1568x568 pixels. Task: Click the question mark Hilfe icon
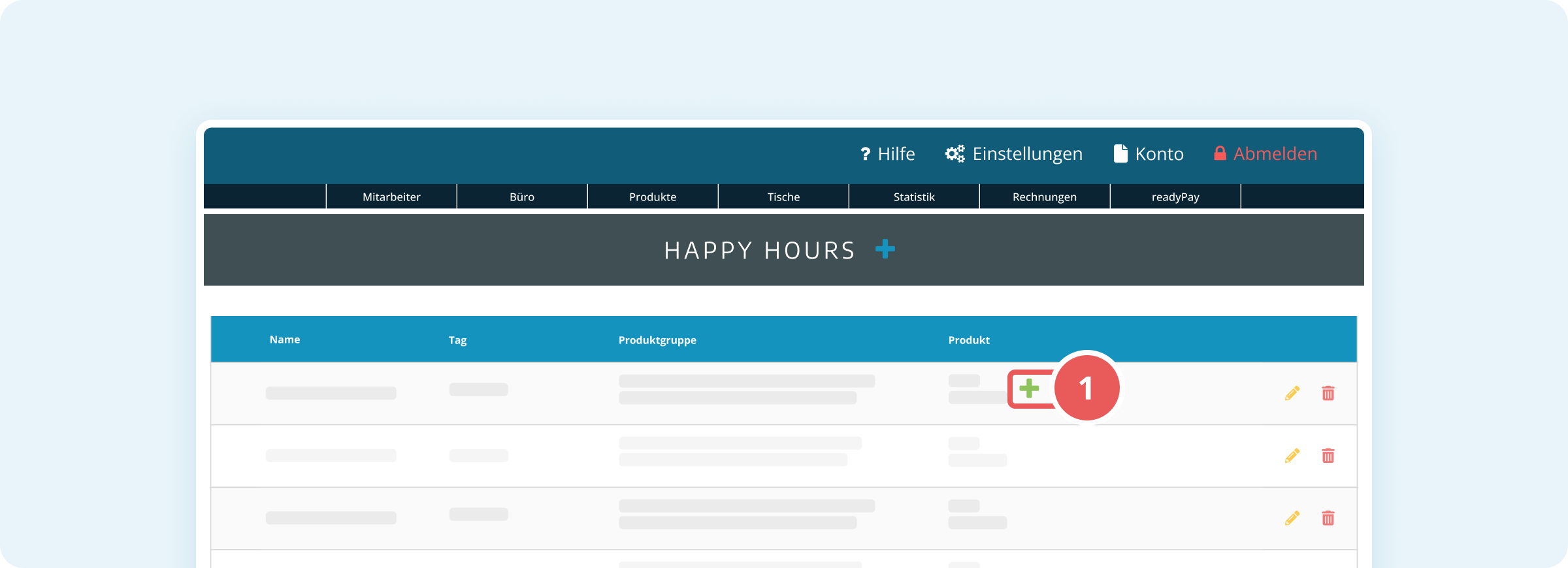click(x=866, y=154)
